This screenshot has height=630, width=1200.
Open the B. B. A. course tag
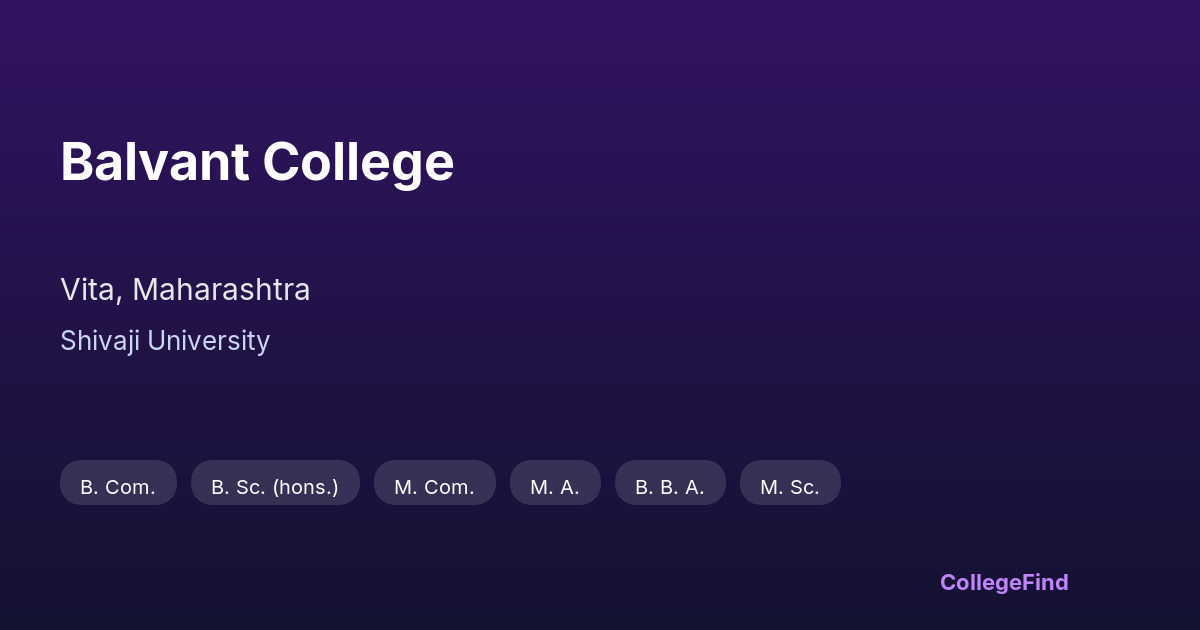670,484
